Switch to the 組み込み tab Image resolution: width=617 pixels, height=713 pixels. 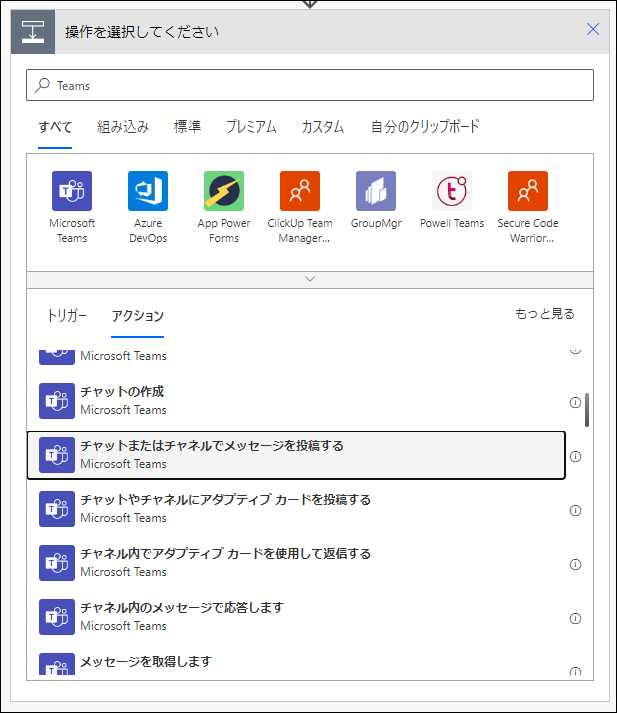pyautogui.click(x=123, y=127)
